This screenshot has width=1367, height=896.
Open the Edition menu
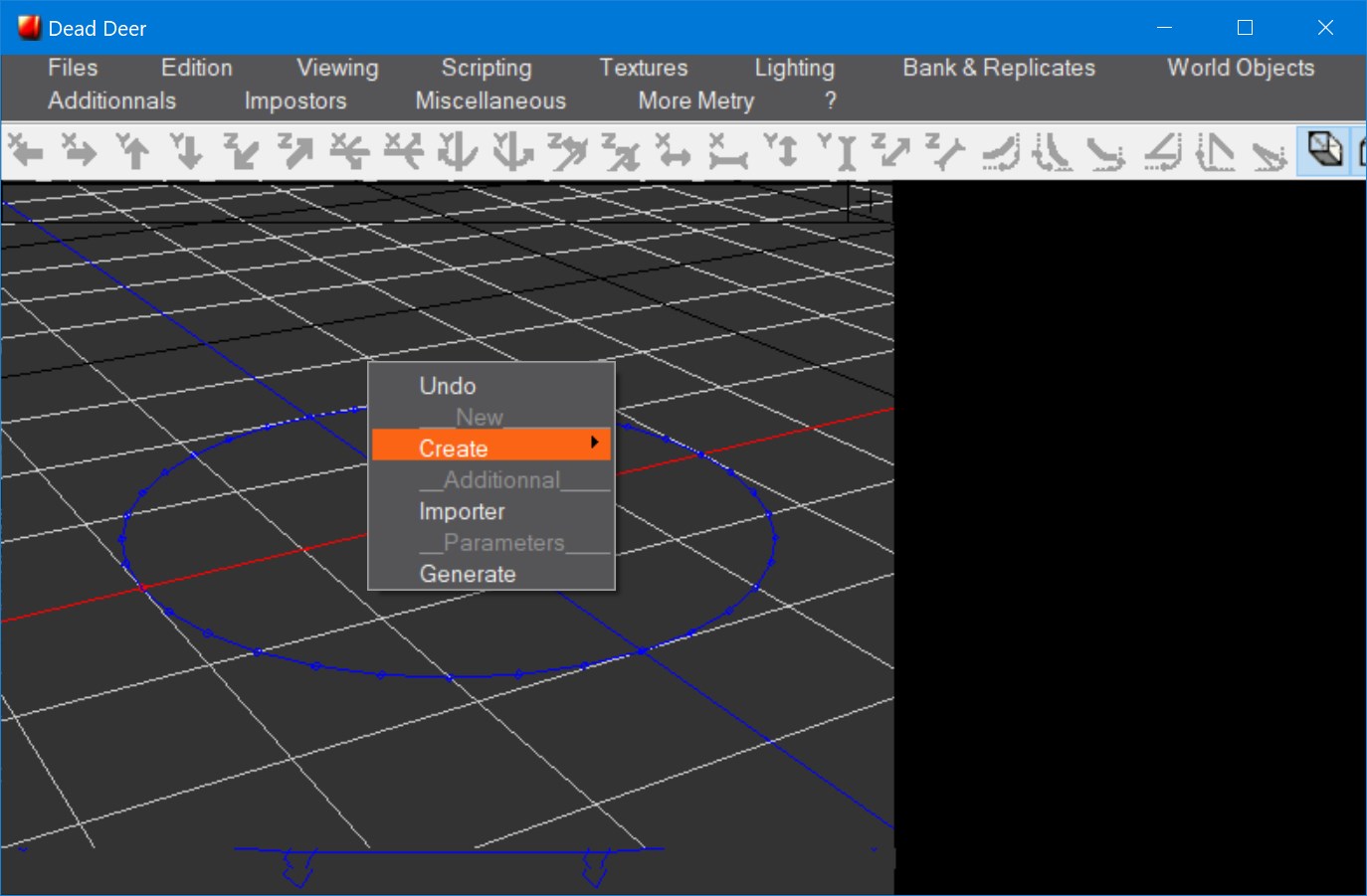[197, 68]
